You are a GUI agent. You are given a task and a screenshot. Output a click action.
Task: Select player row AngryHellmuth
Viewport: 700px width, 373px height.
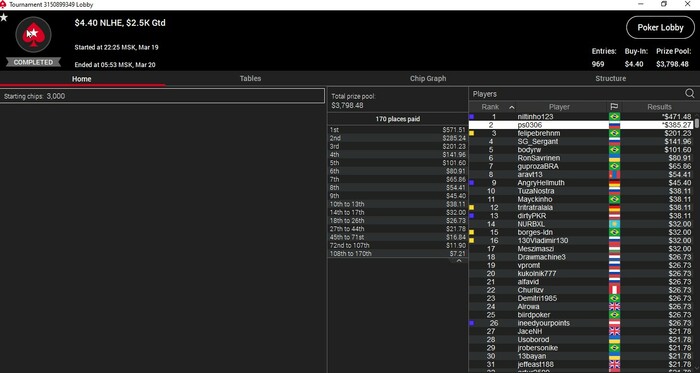582,183
